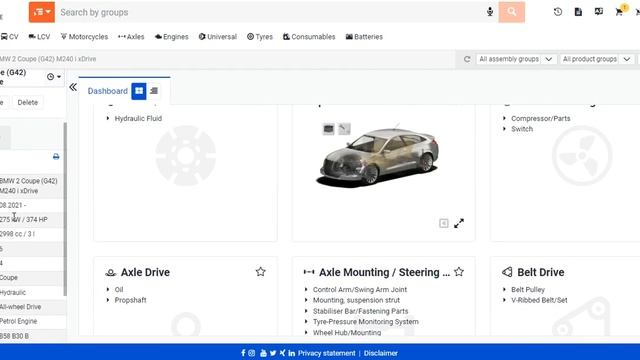Select the second small view icon above car
The image size is (640, 360).
tap(344, 129)
